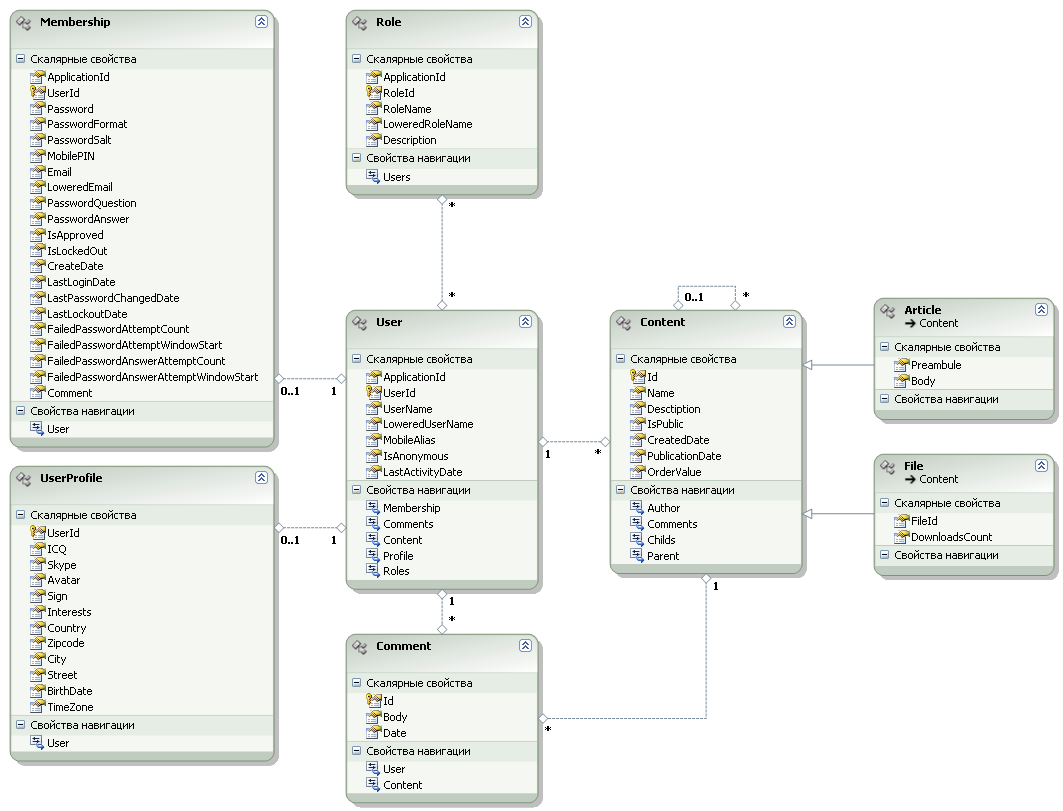Select the Roles navigation property in User

tap(396, 571)
